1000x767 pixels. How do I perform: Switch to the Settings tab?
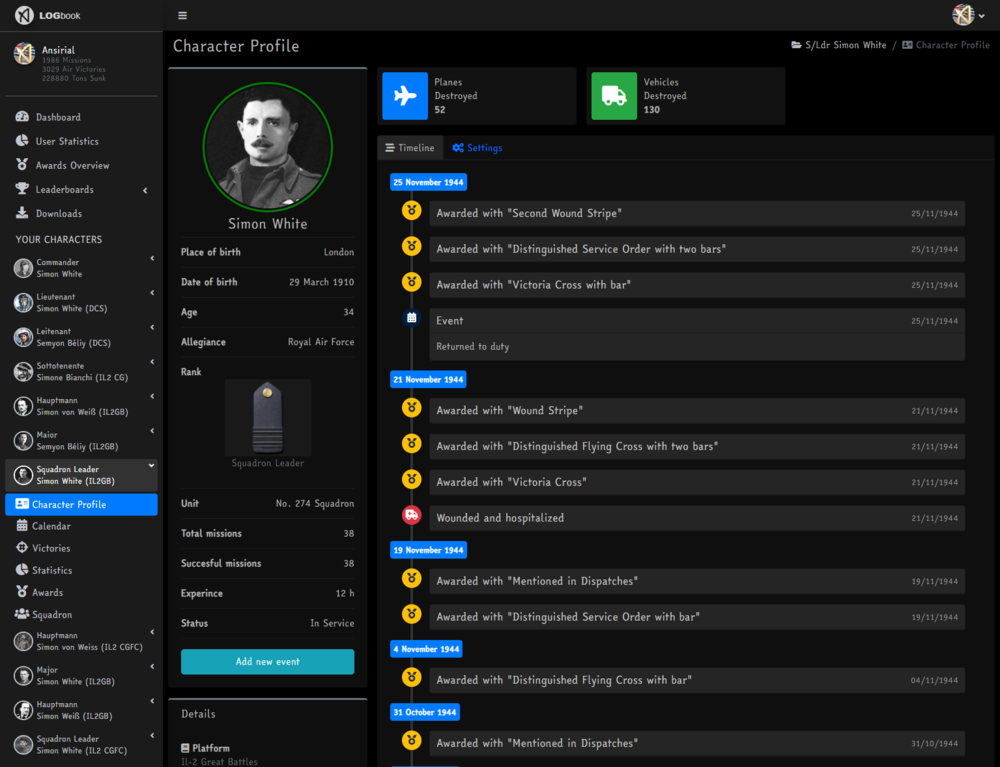click(477, 148)
